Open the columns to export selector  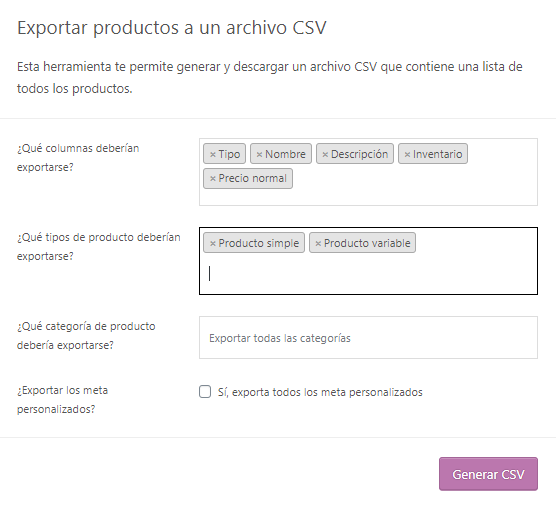coord(368,172)
